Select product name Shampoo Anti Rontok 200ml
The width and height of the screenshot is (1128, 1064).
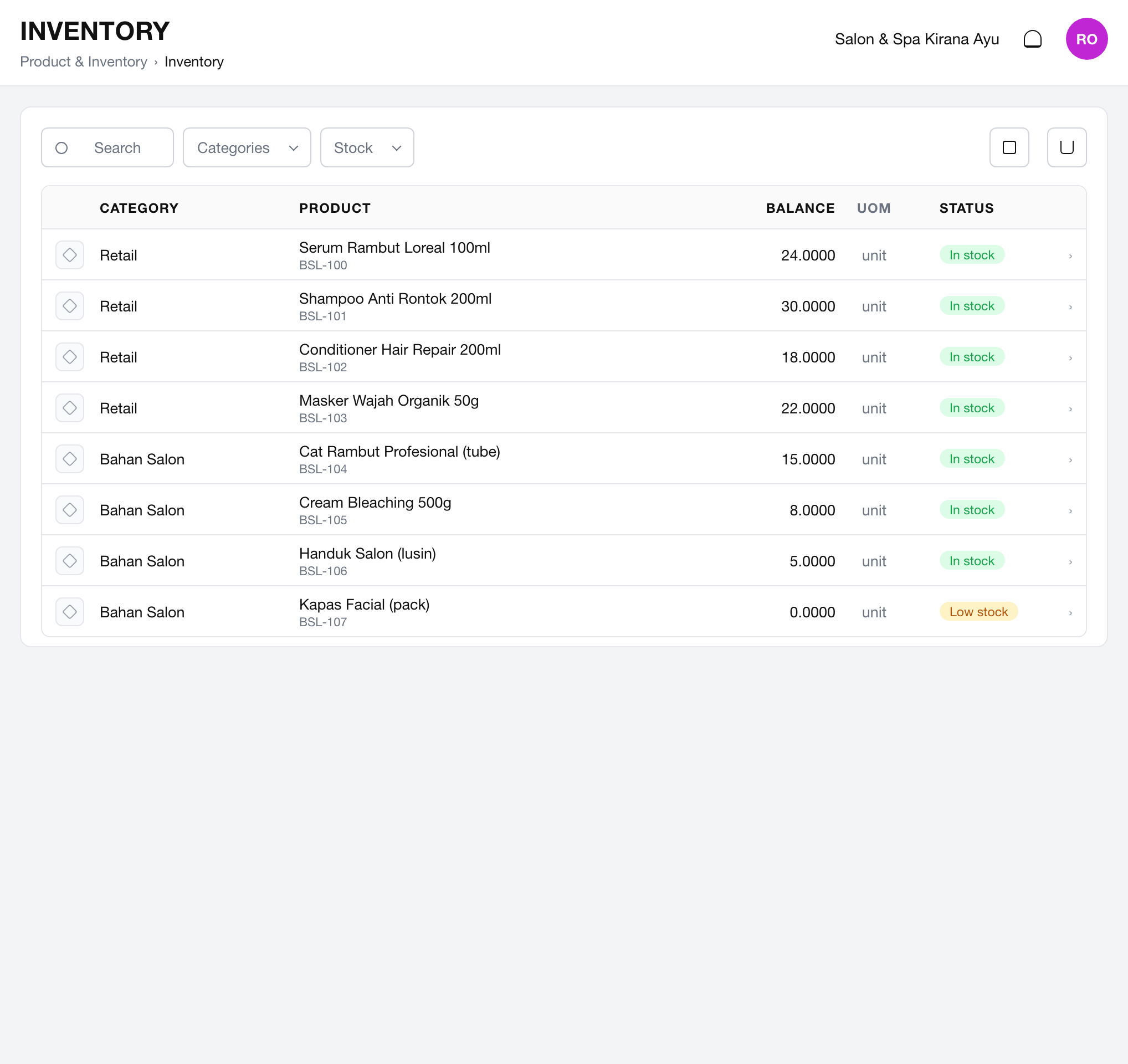coord(395,299)
